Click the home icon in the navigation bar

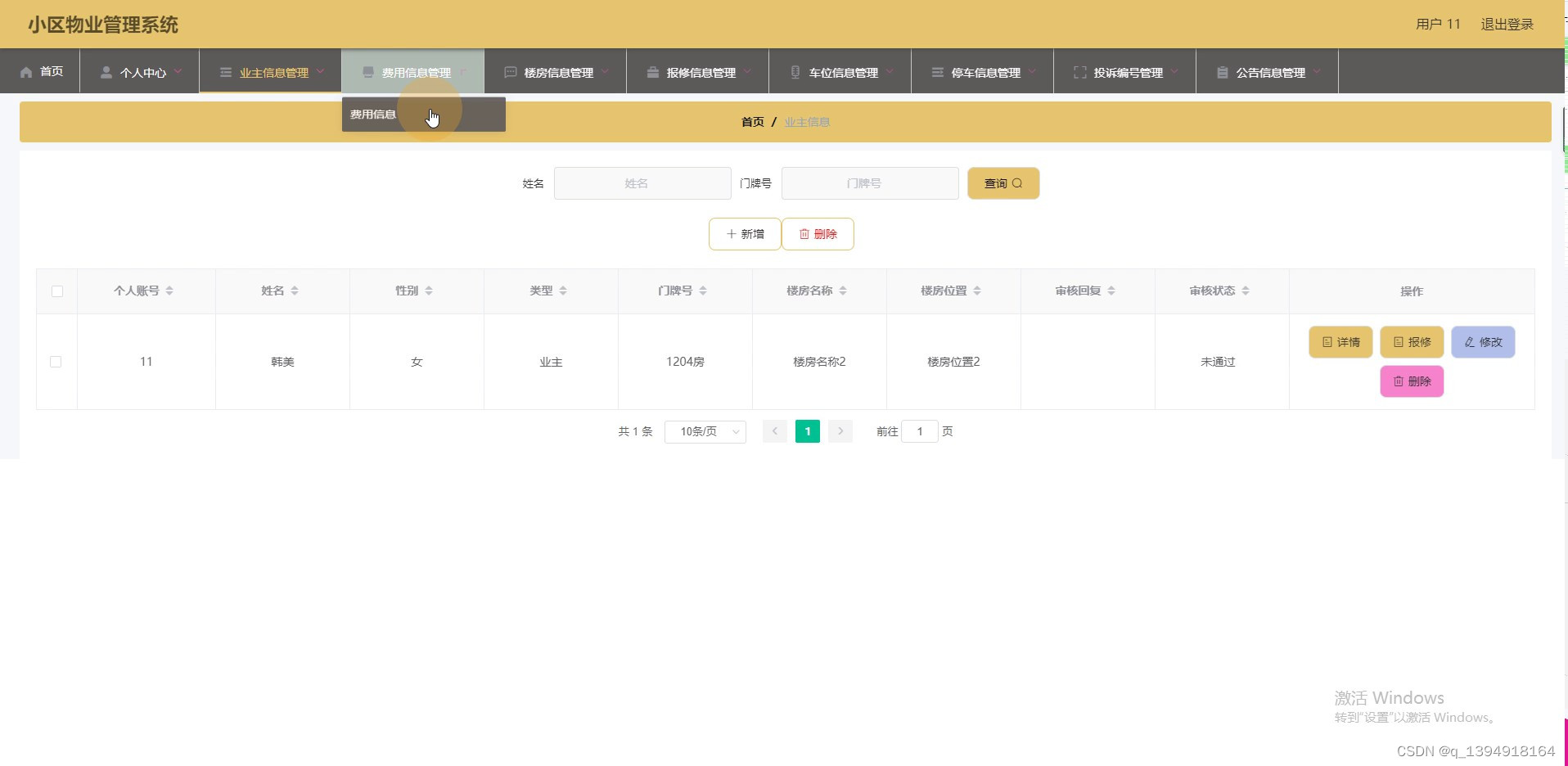pyautogui.click(x=26, y=72)
